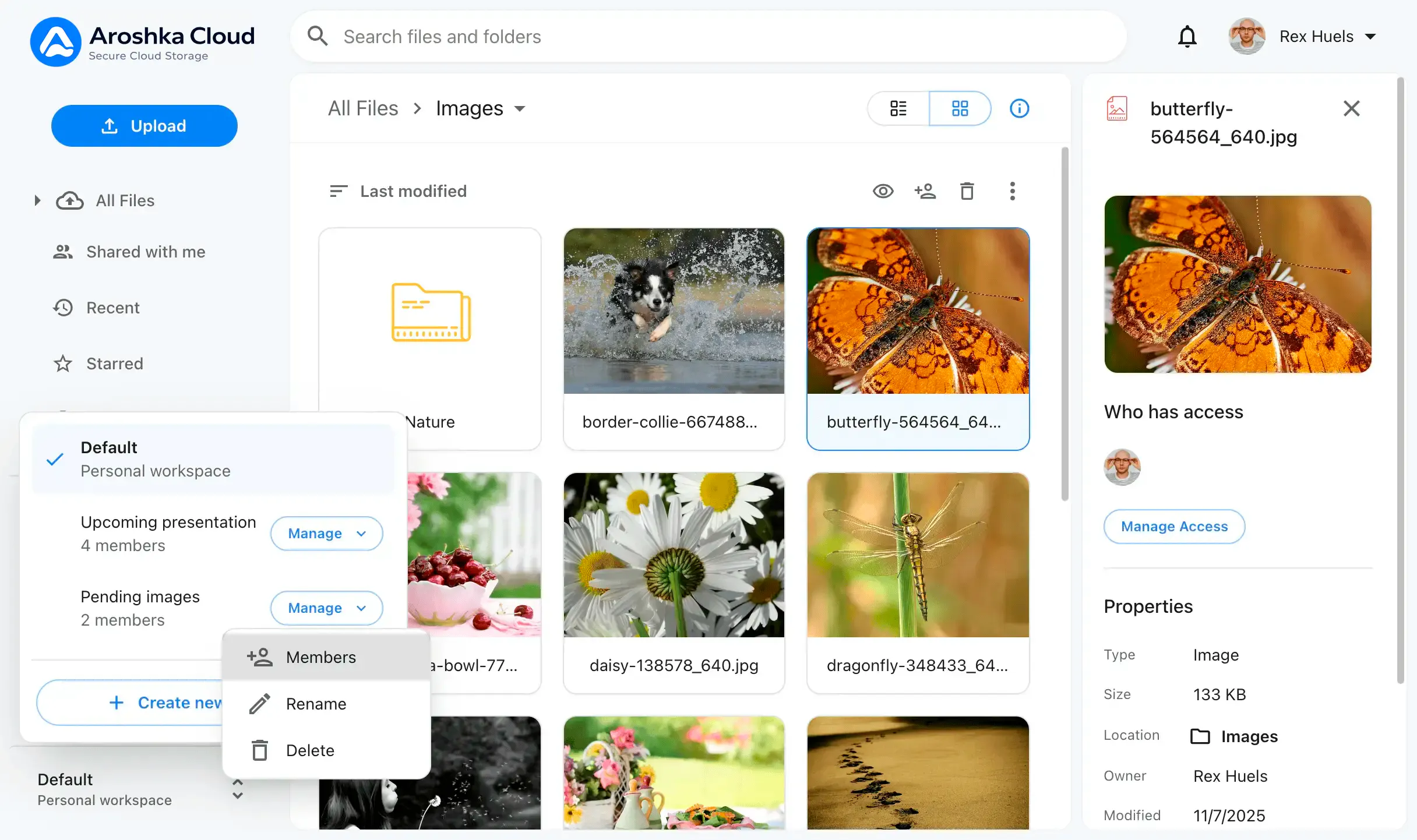Switch to list view
The width and height of the screenshot is (1417, 840).
(x=898, y=108)
